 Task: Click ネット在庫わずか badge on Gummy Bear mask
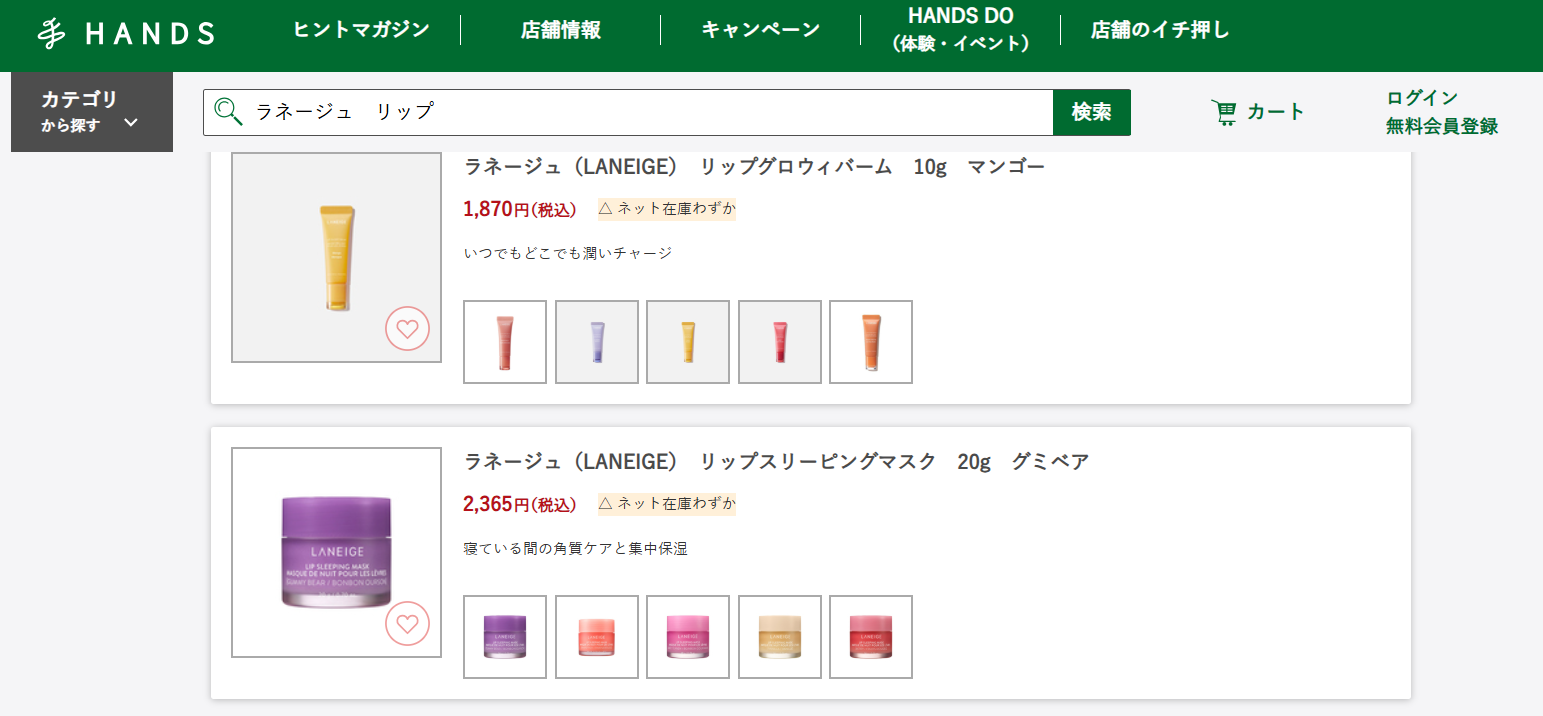pos(667,503)
